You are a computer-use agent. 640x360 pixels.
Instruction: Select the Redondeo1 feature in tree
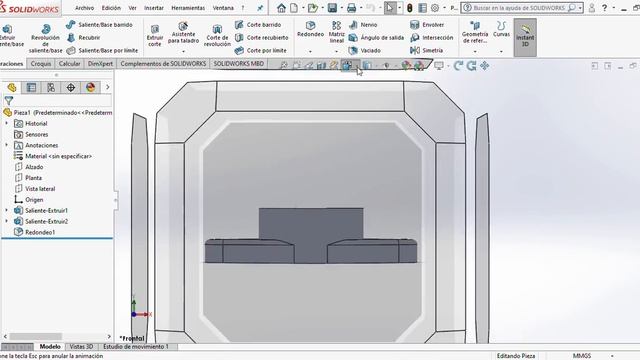(40, 232)
